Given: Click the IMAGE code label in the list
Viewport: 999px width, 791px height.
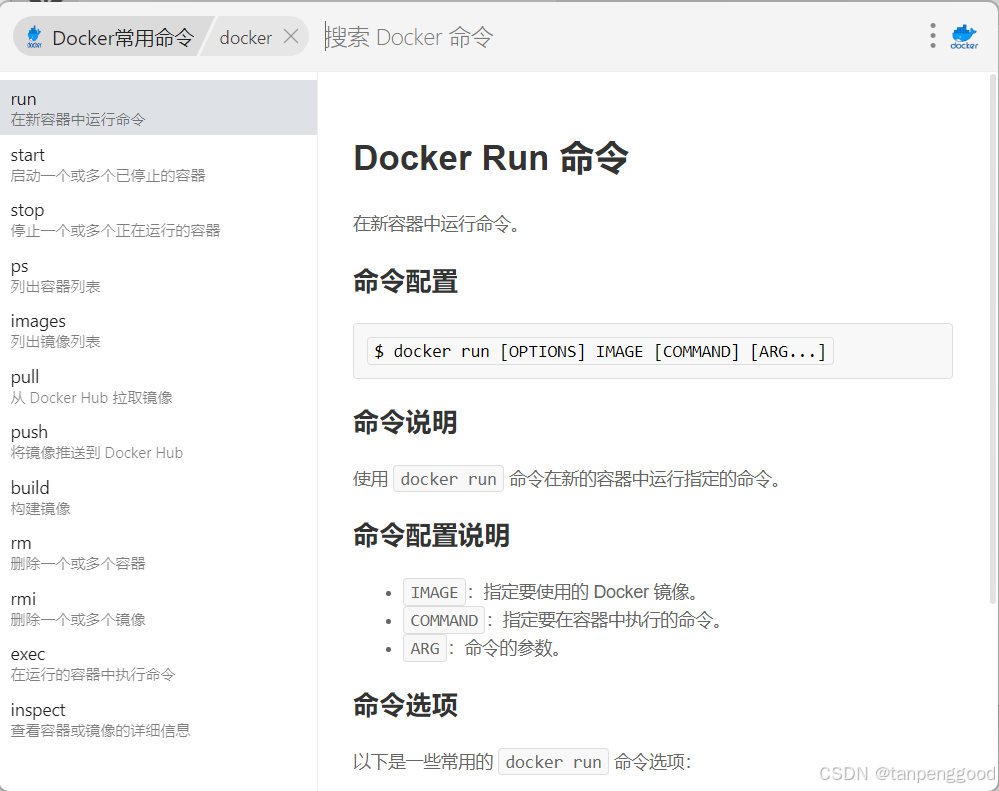Looking at the screenshot, I should pyautogui.click(x=435, y=592).
